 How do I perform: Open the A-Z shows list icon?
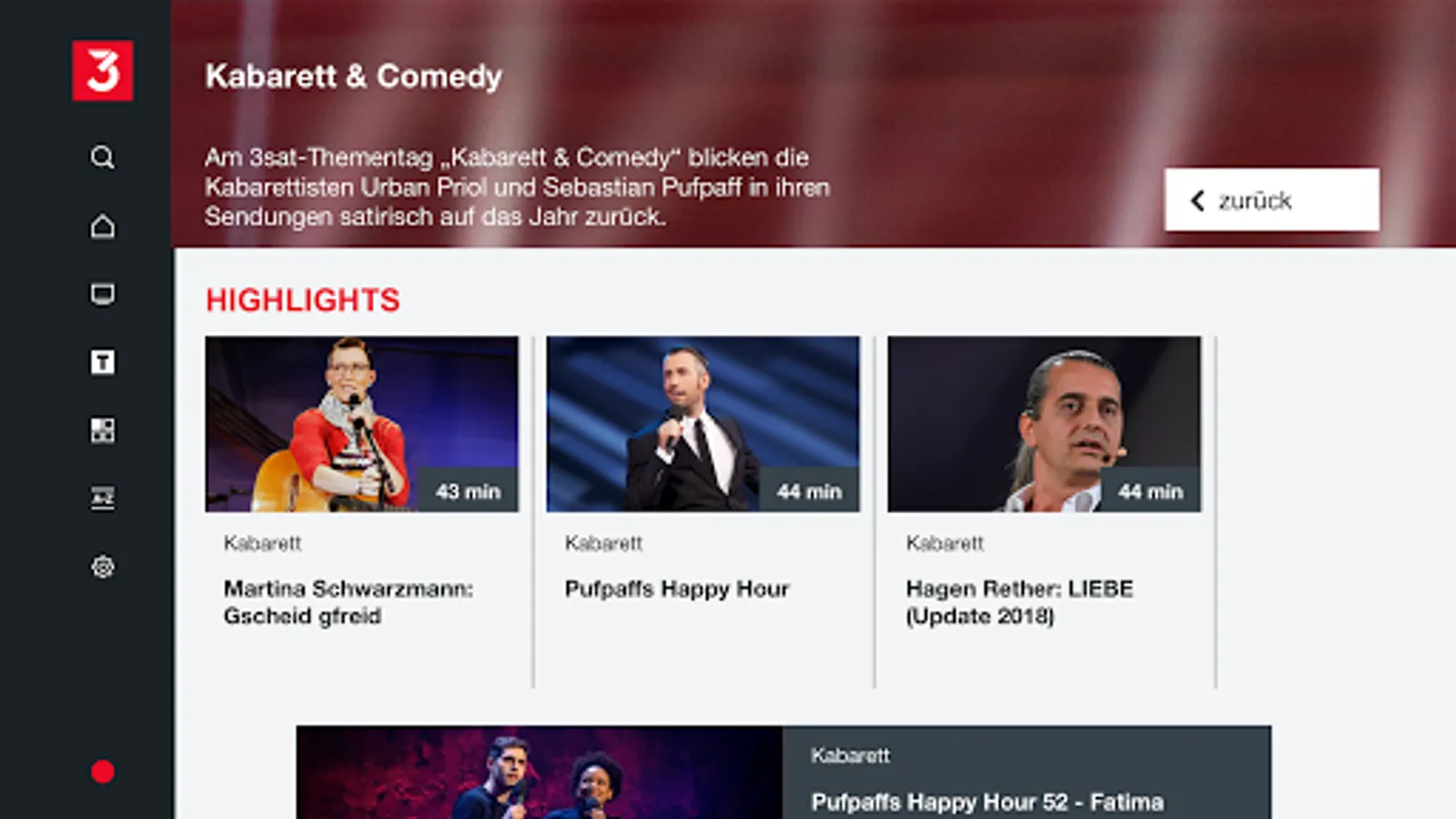(103, 498)
